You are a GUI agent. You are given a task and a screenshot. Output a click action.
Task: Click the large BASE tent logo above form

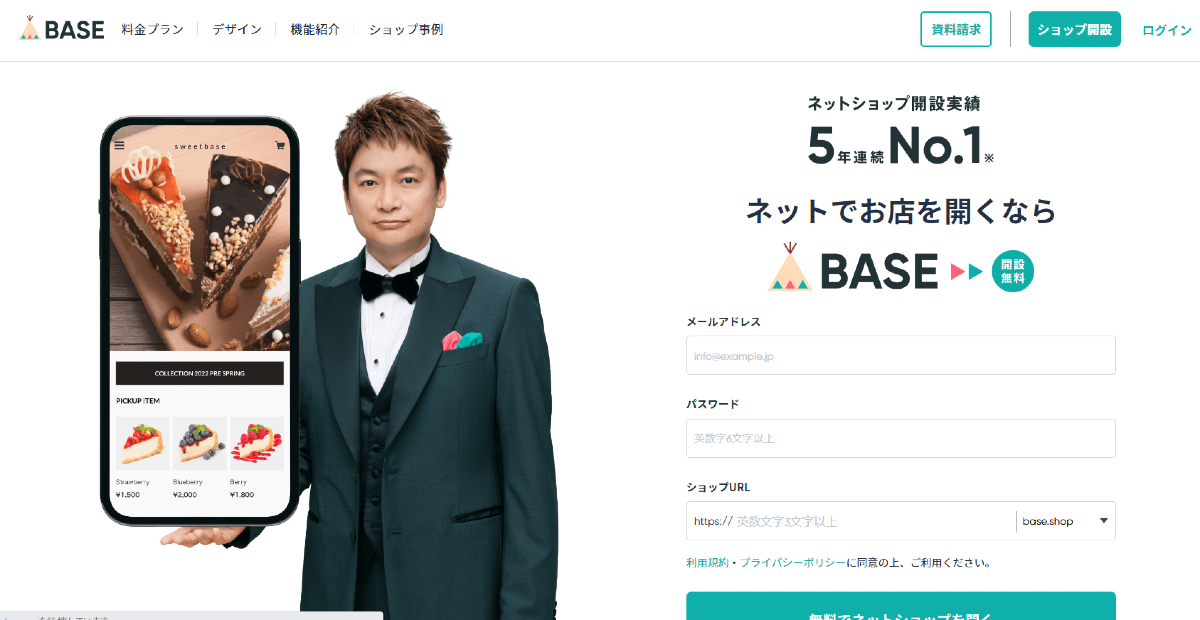tap(853, 268)
